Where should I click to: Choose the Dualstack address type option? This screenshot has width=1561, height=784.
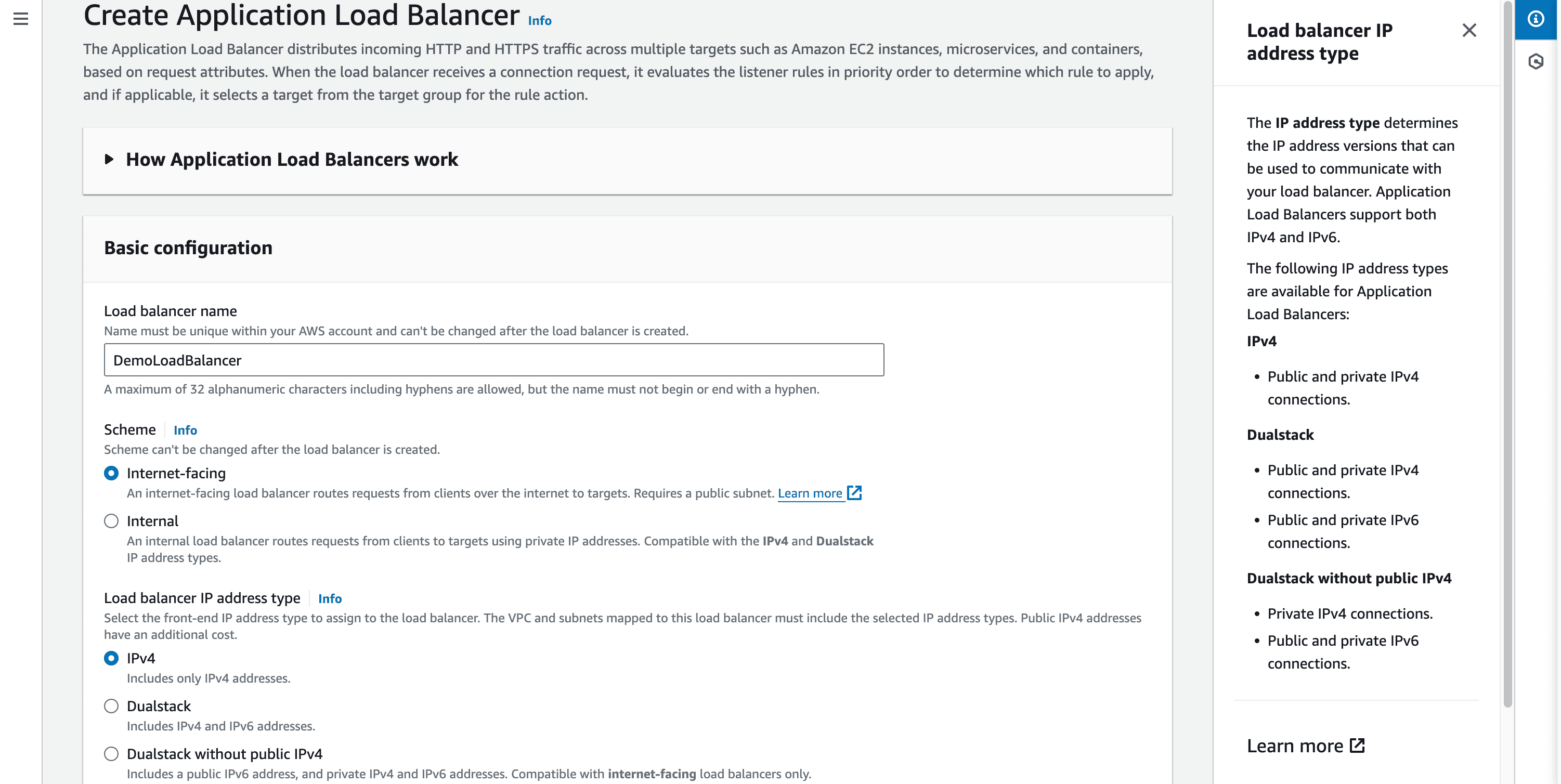click(x=111, y=706)
